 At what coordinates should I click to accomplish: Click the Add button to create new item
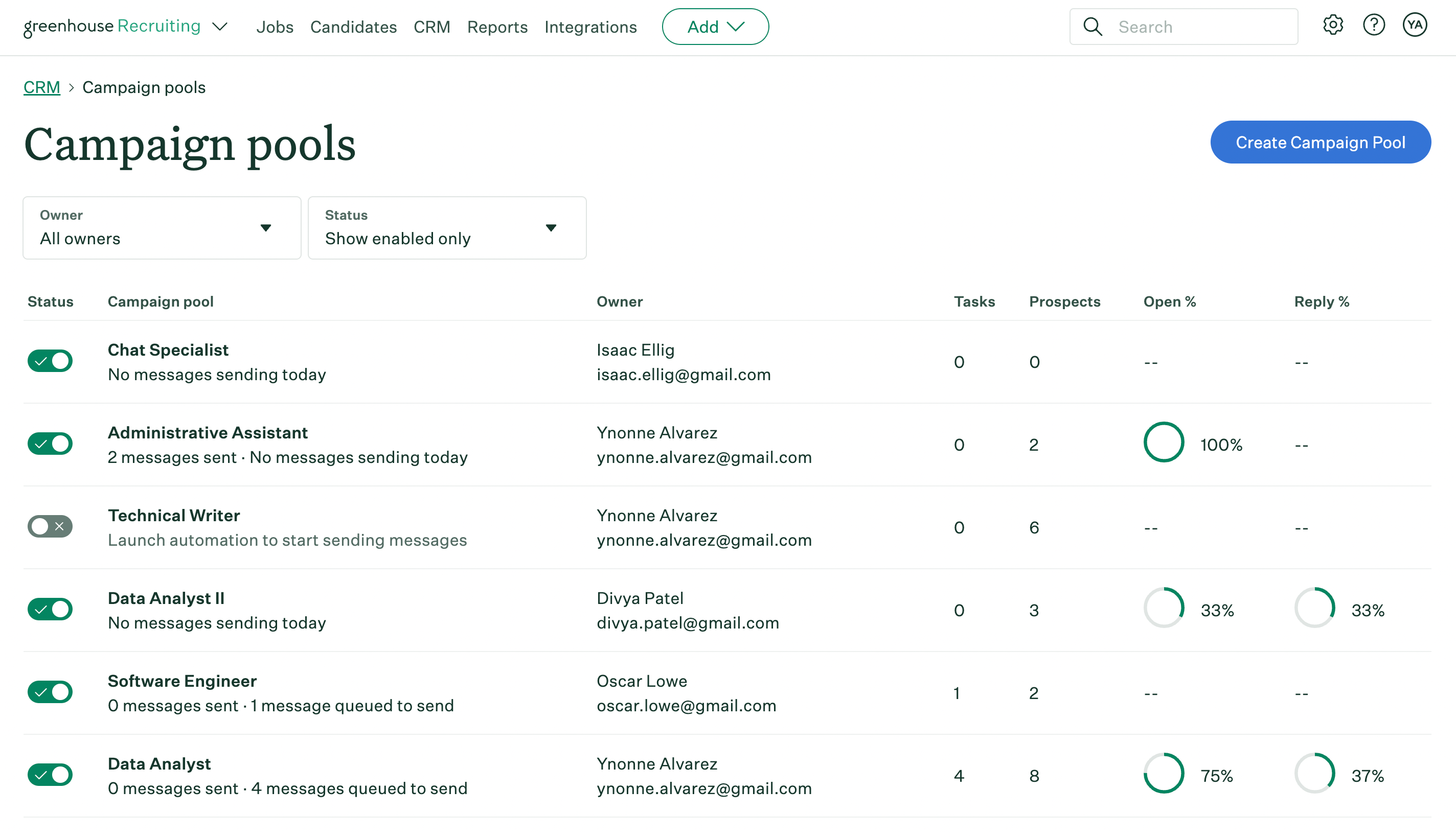(x=715, y=26)
